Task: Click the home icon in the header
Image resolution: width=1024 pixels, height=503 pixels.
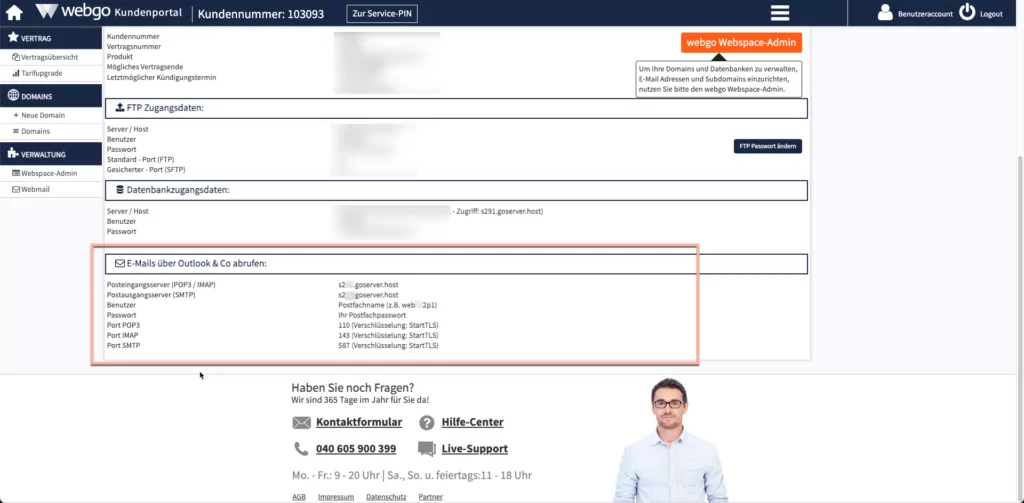Action: [x=14, y=13]
